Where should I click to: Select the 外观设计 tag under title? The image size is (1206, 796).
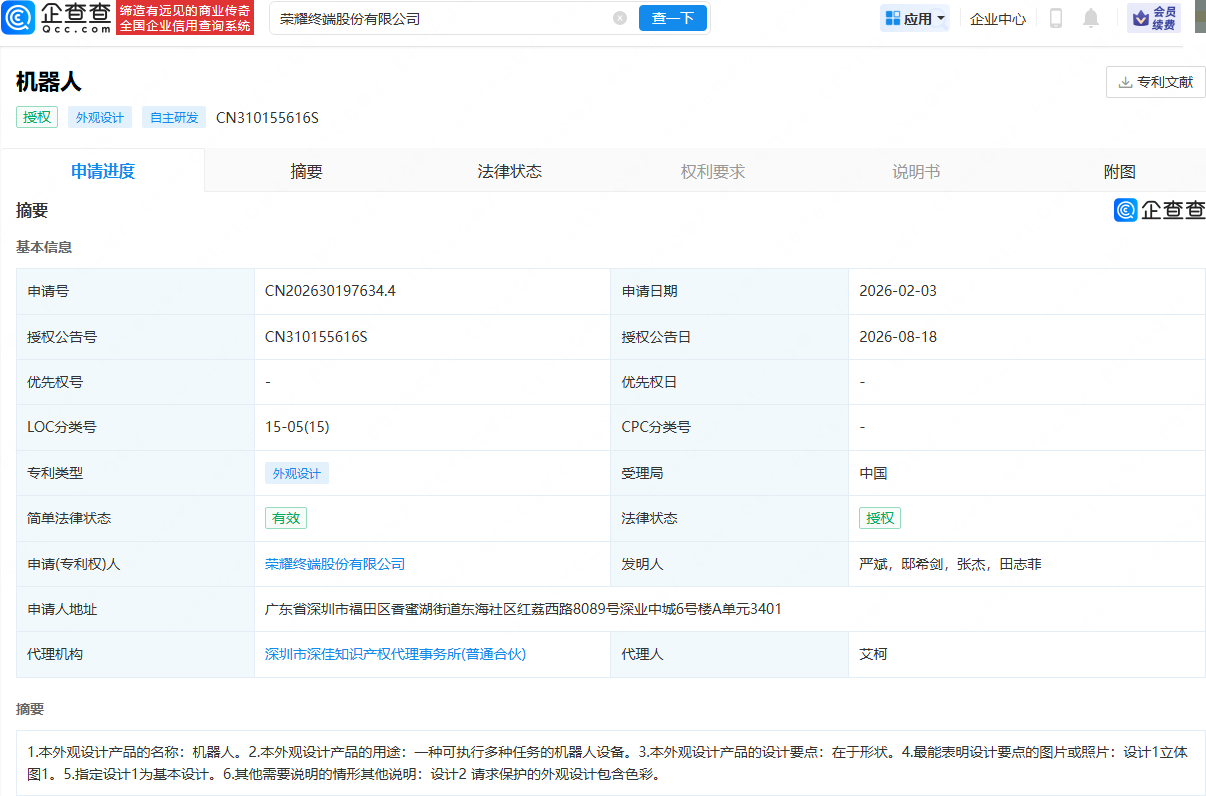[x=100, y=117]
